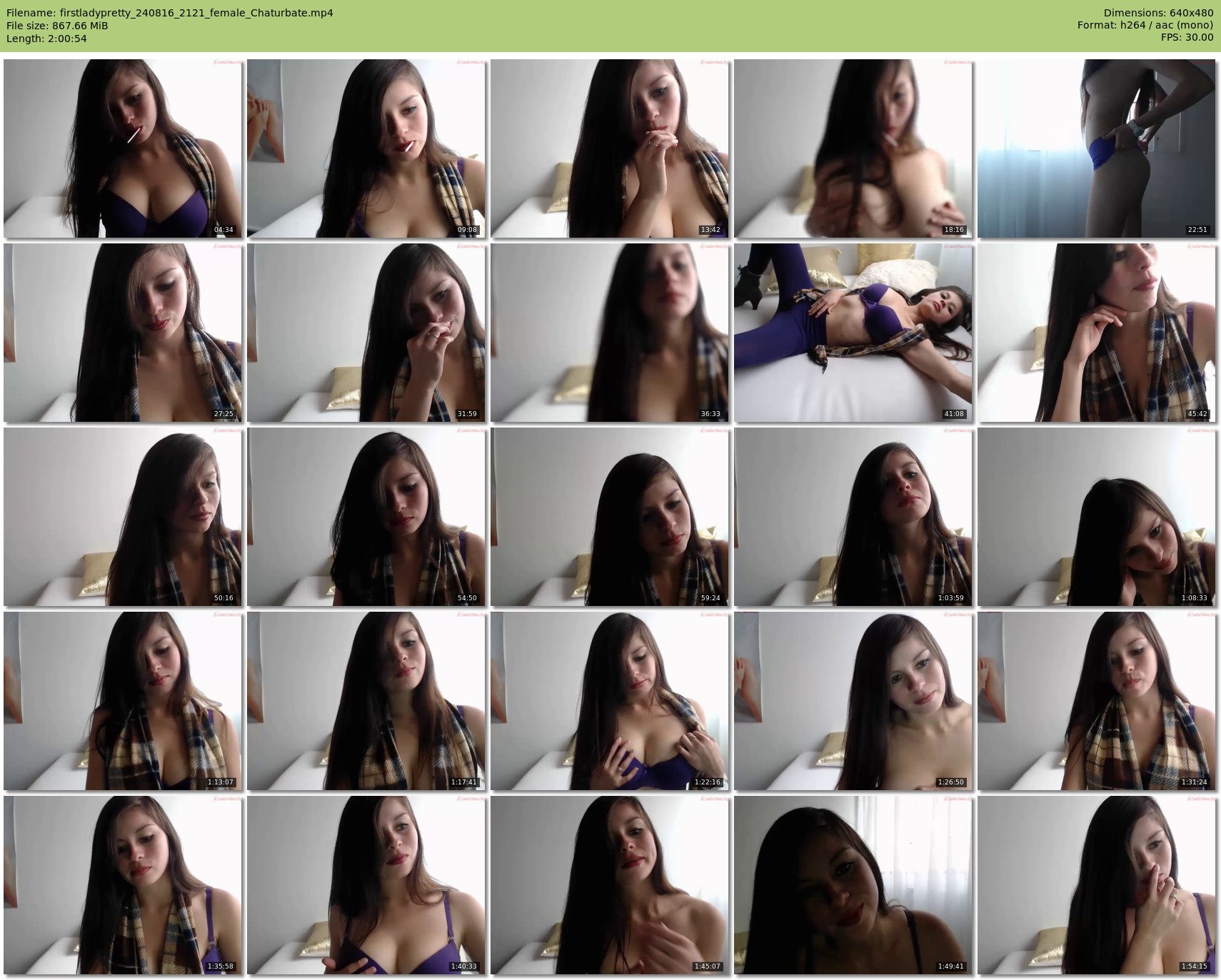Screen dimensions: 1221x980
Task: Open the frame marked 13:42
Action: [x=610, y=148]
